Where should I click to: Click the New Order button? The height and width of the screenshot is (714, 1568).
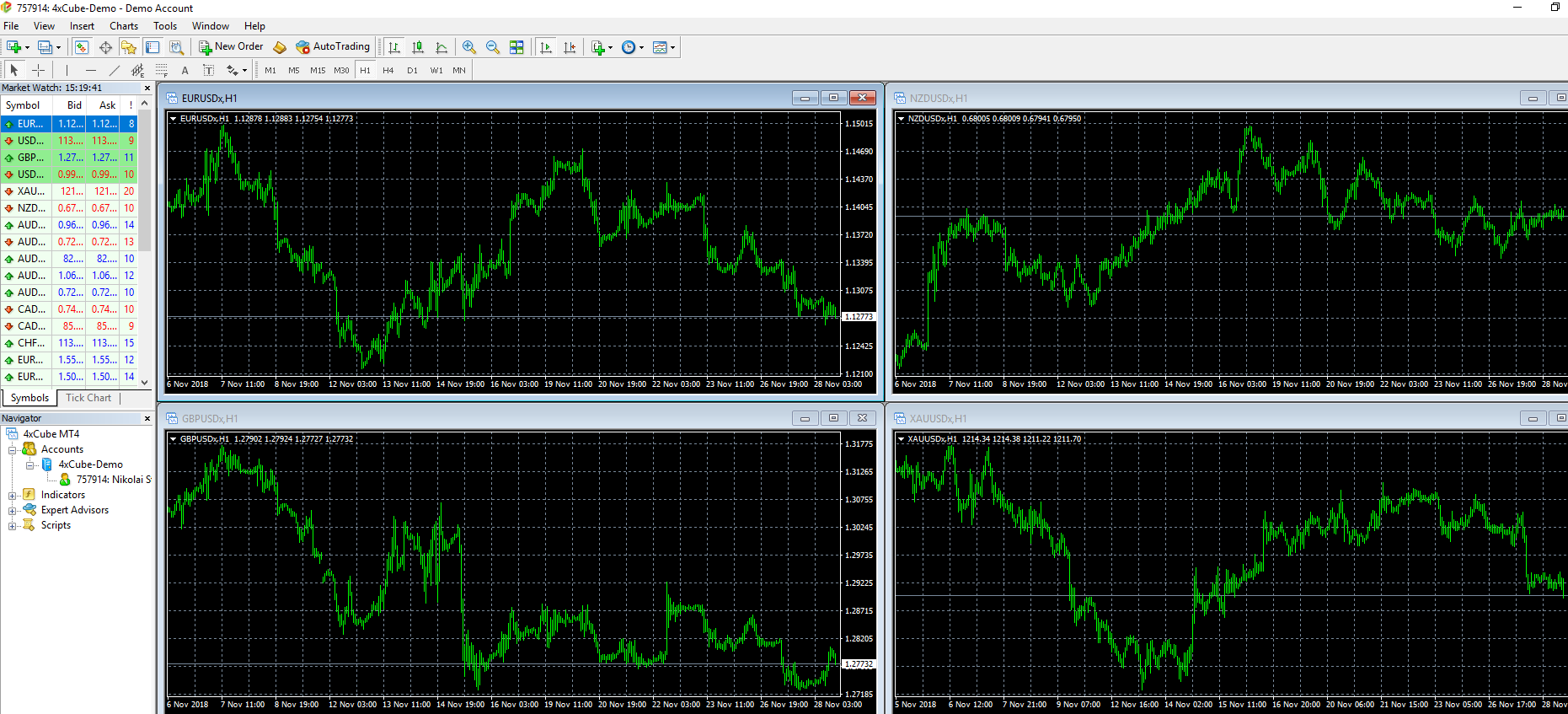pyautogui.click(x=231, y=47)
